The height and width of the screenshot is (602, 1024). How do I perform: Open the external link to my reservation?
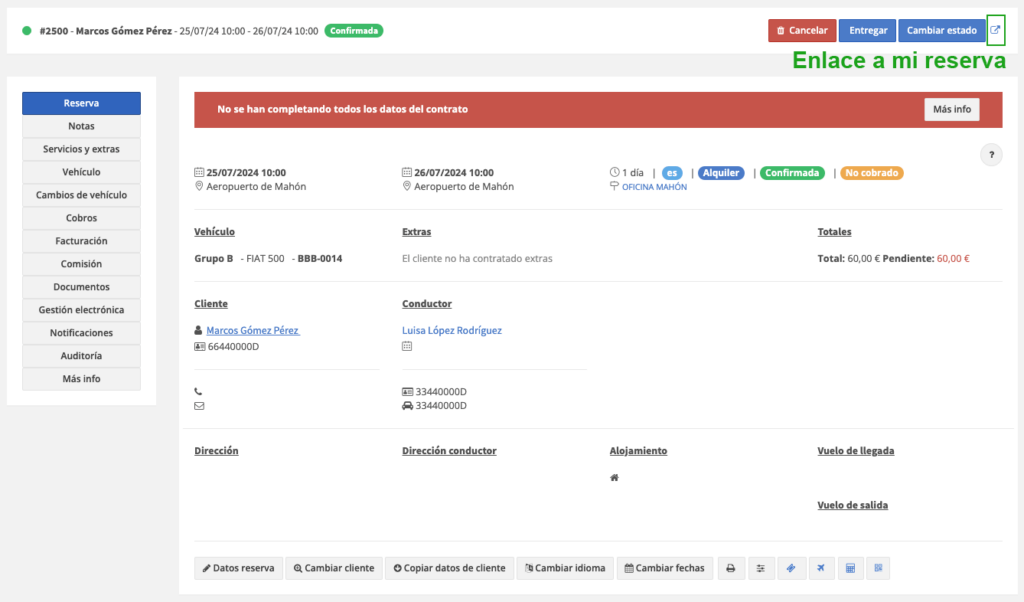click(x=995, y=30)
